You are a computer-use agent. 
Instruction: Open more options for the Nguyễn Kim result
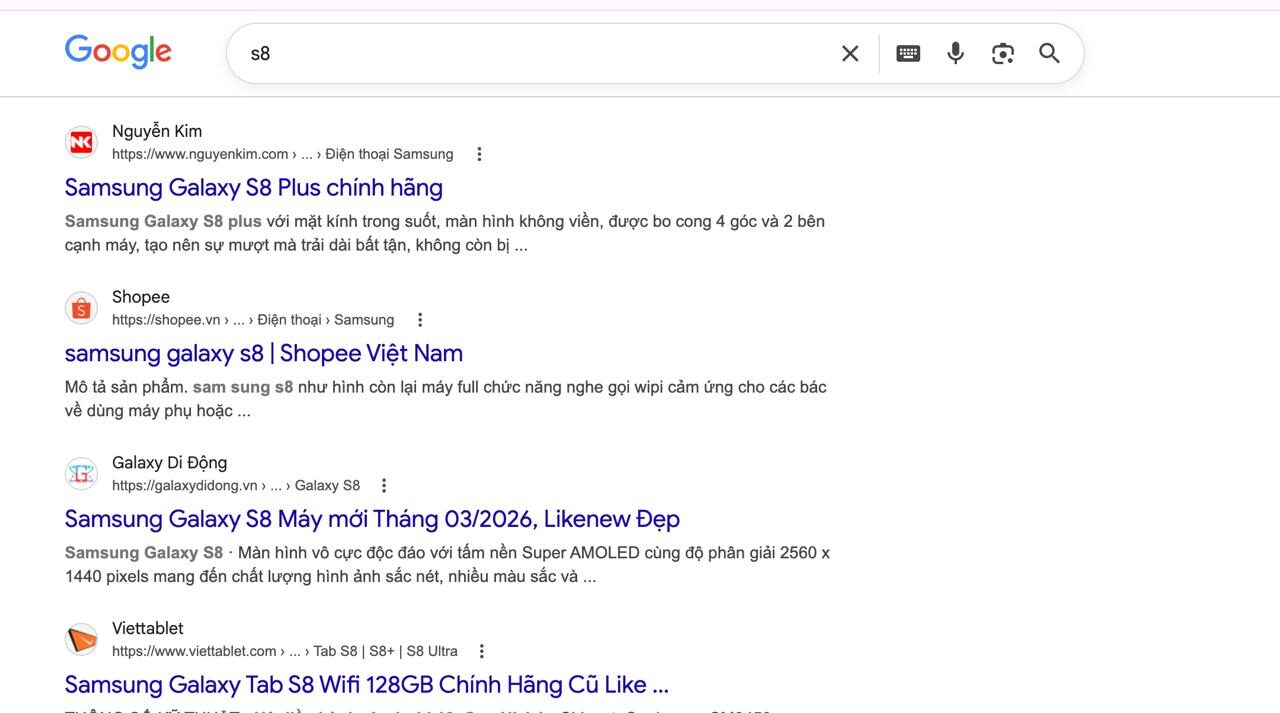479,154
